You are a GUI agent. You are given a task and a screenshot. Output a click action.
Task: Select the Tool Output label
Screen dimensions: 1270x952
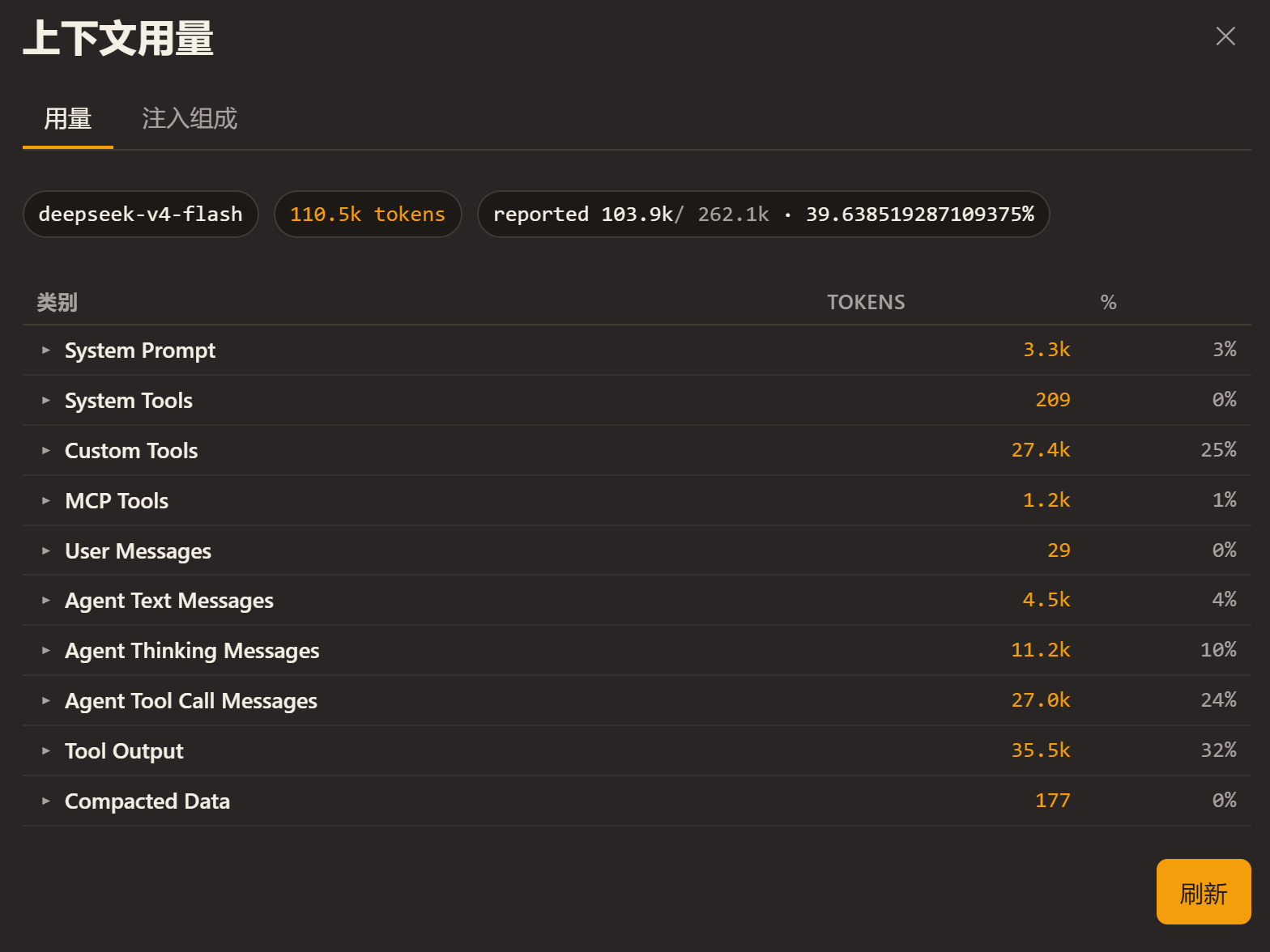(124, 751)
